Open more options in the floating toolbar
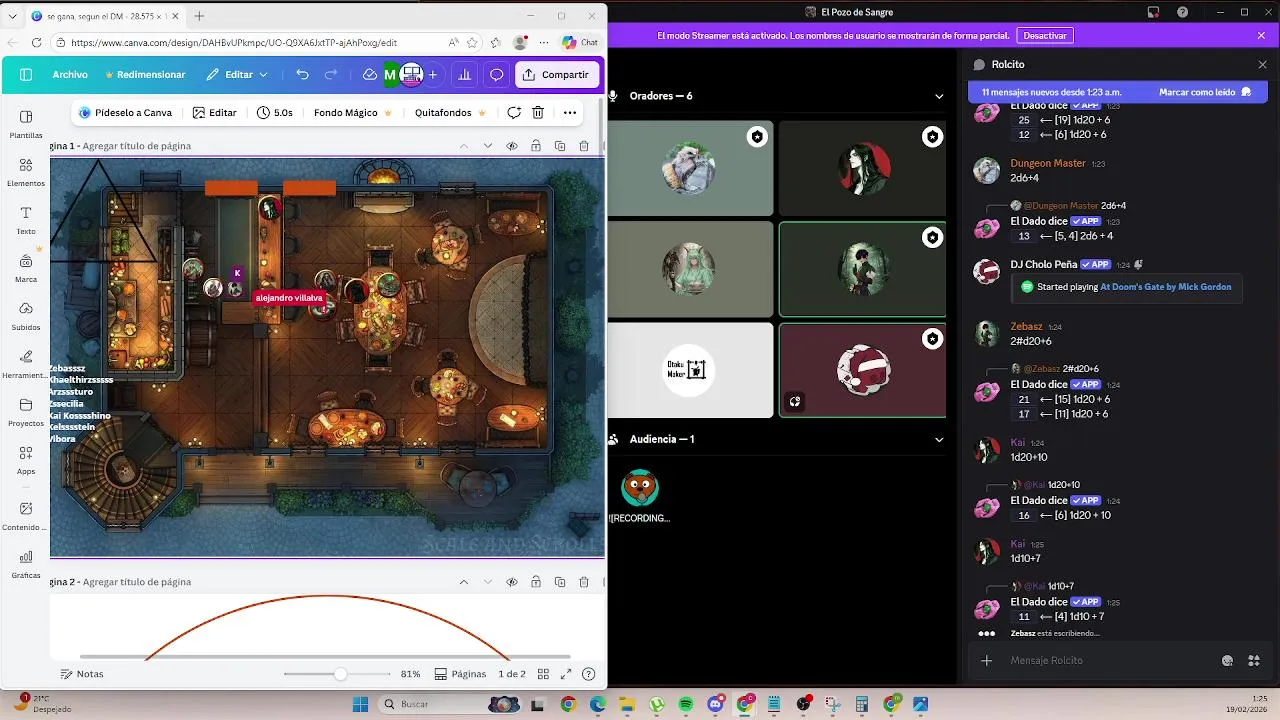This screenshot has width=1280, height=720. point(570,113)
